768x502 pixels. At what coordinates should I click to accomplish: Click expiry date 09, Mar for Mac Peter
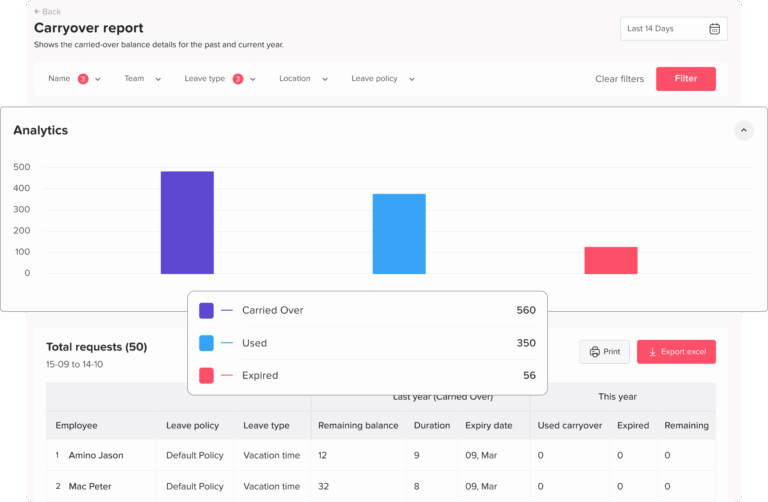[x=481, y=486]
